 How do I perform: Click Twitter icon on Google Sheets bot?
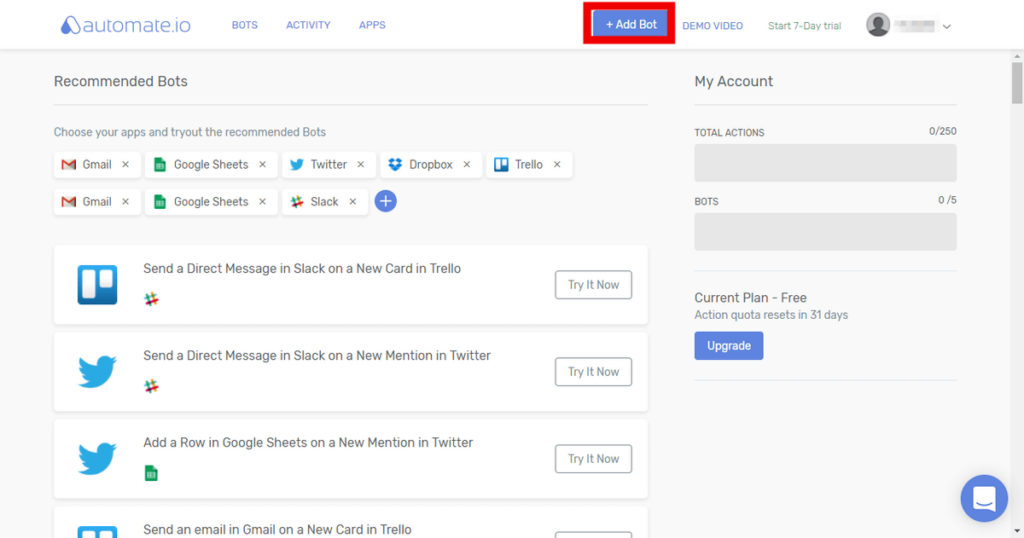coord(97,458)
